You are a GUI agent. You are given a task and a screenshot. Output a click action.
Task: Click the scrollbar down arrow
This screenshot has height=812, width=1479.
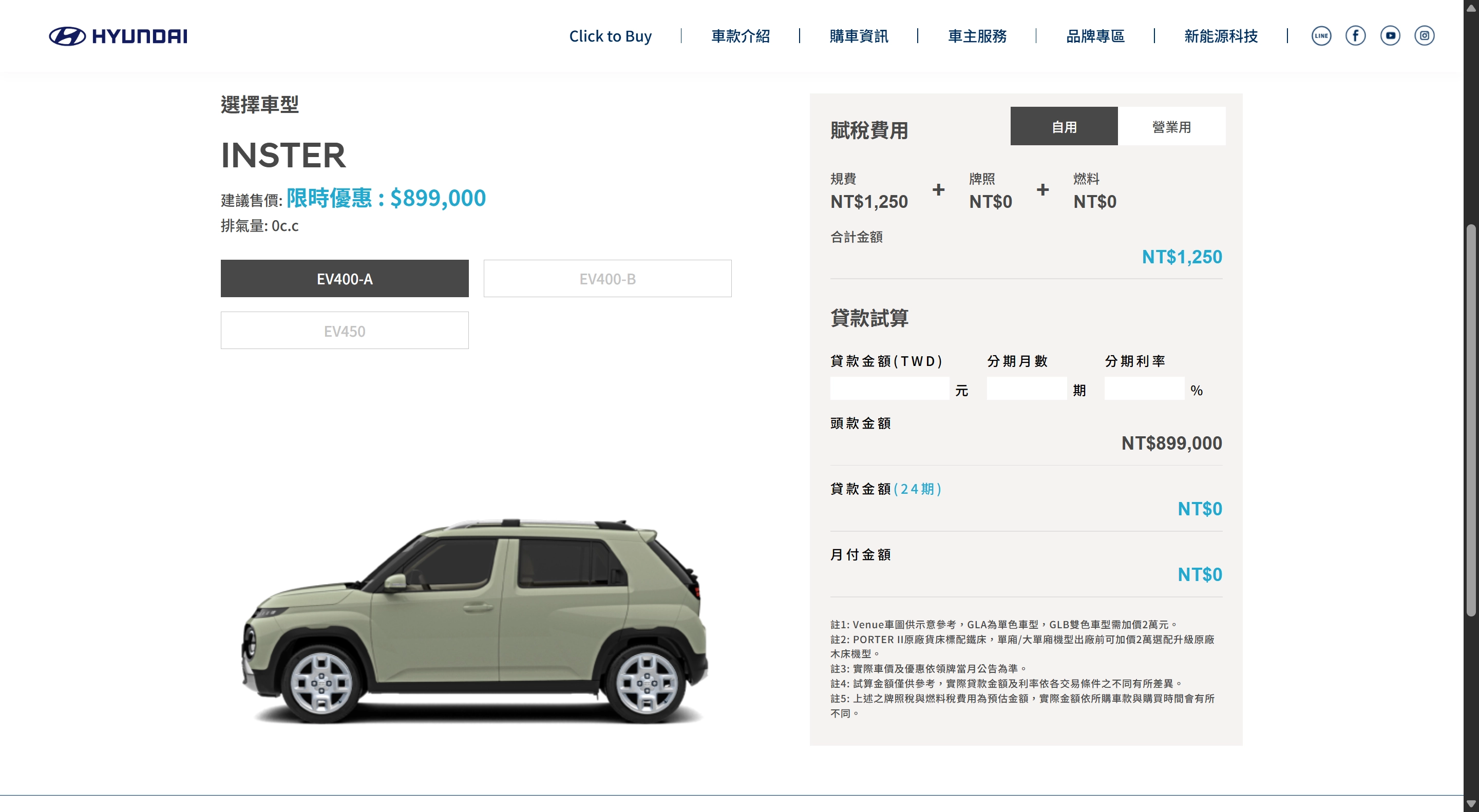pyautogui.click(x=1471, y=804)
